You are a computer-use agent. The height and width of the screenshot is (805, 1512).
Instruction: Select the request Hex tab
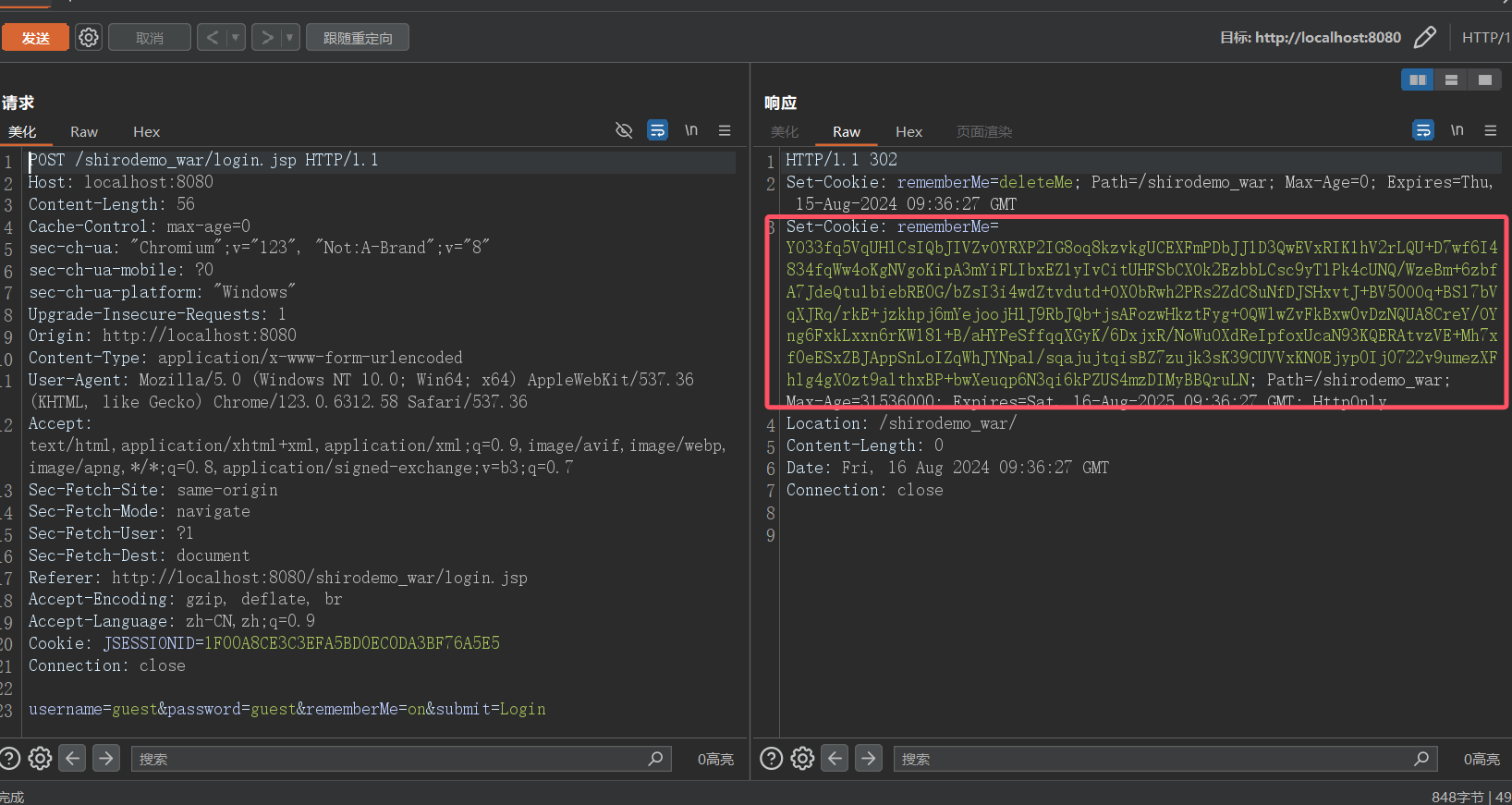click(146, 132)
